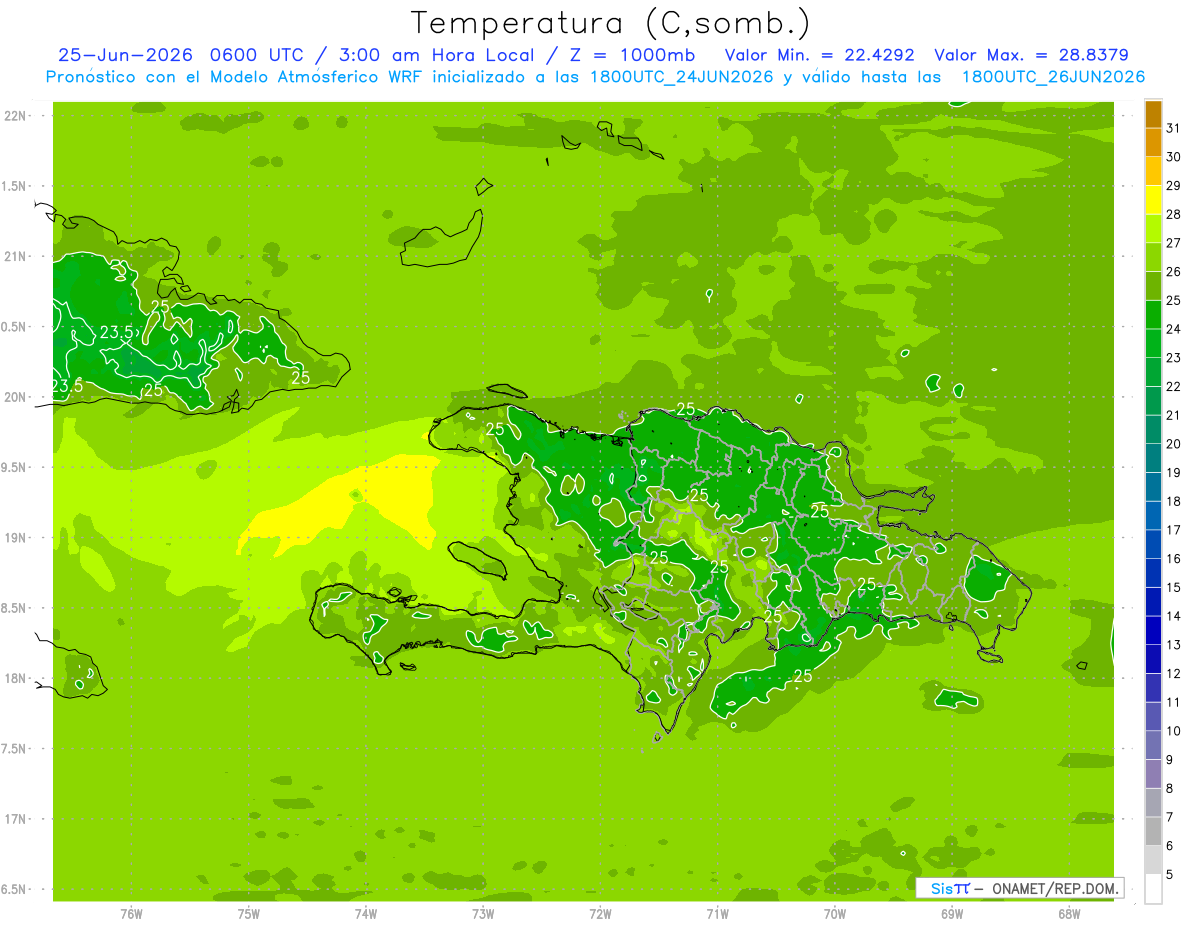1200x927 pixels.
Task: Click the '16' label on the color scale
Action: [x=1174, y=559]
